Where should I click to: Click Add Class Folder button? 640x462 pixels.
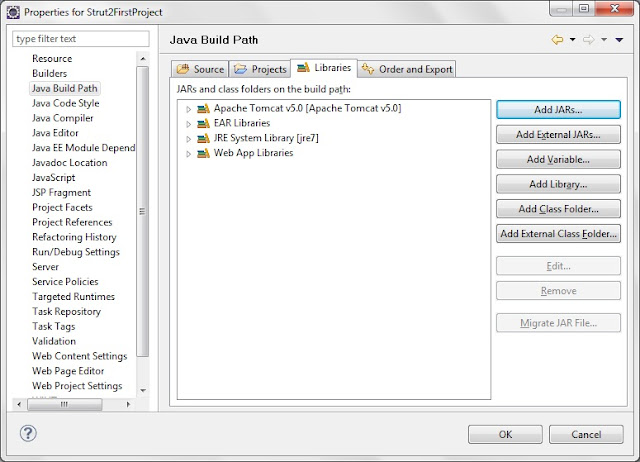[558, 209]
